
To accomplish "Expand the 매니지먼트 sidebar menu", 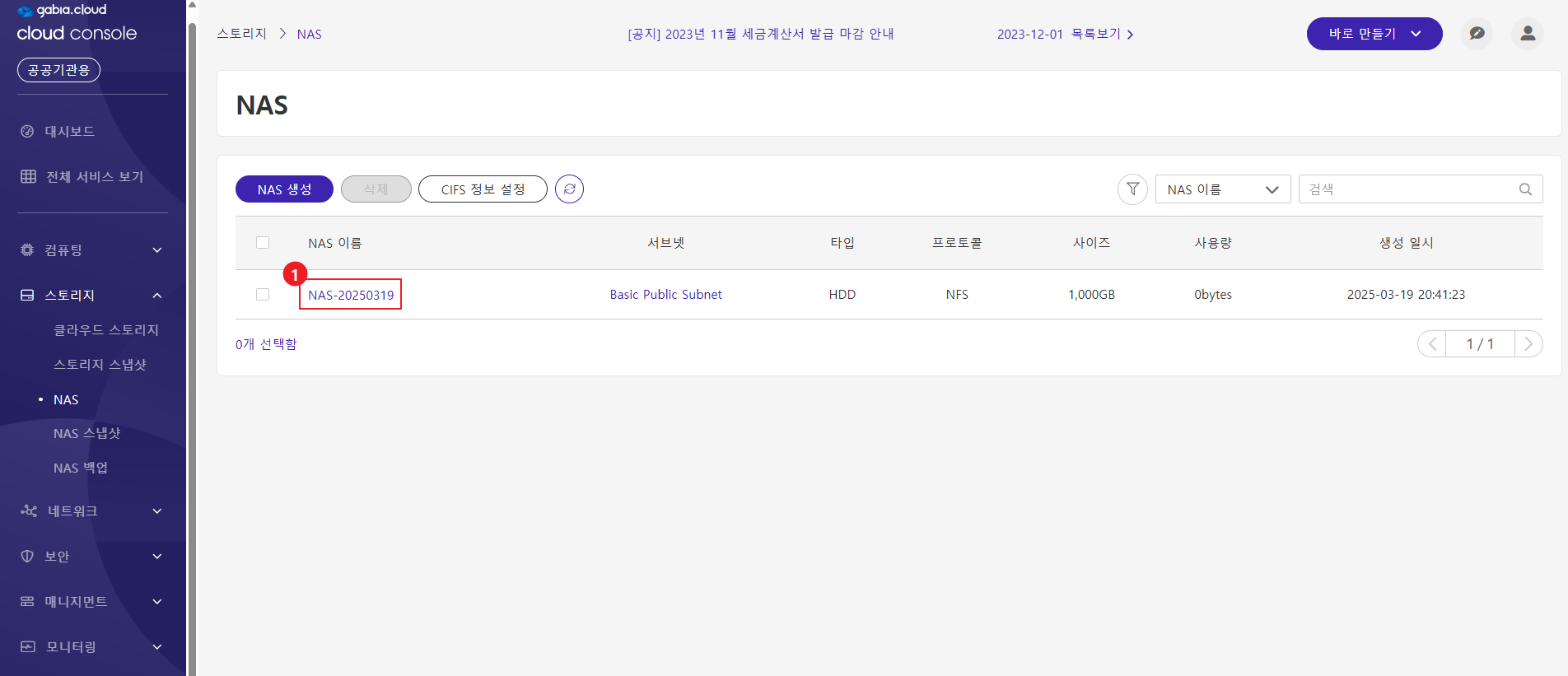I will (x=157, y=602).
